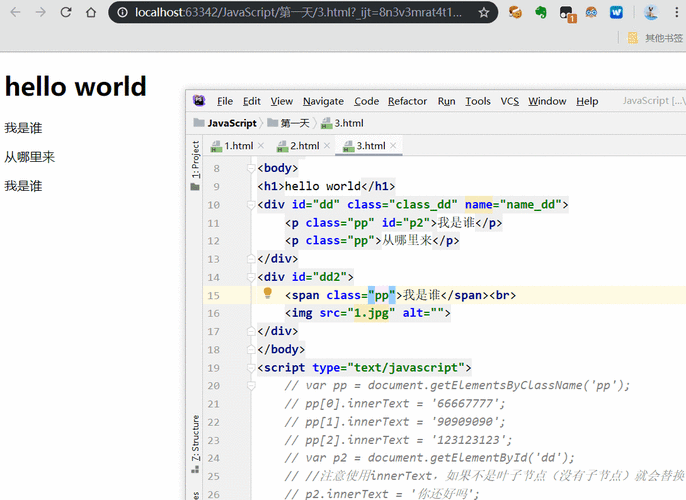This screenshot has height=500, width=686.
Task: Close the 1.html editor tab
Action: point(261,146)
